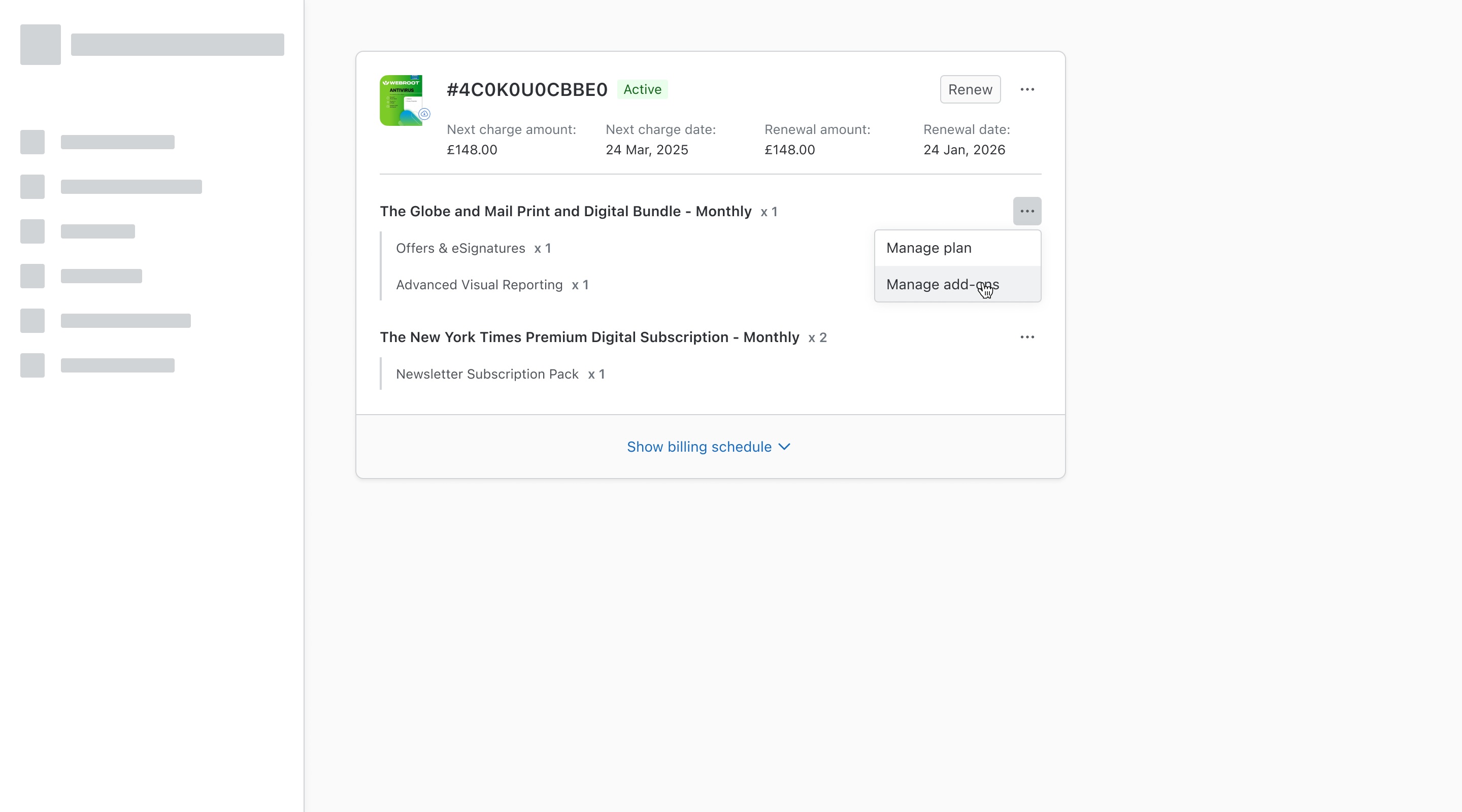The width and height of the screenshot is (1462, 812).
Task: Click the Active status badge
Action: 643,90
